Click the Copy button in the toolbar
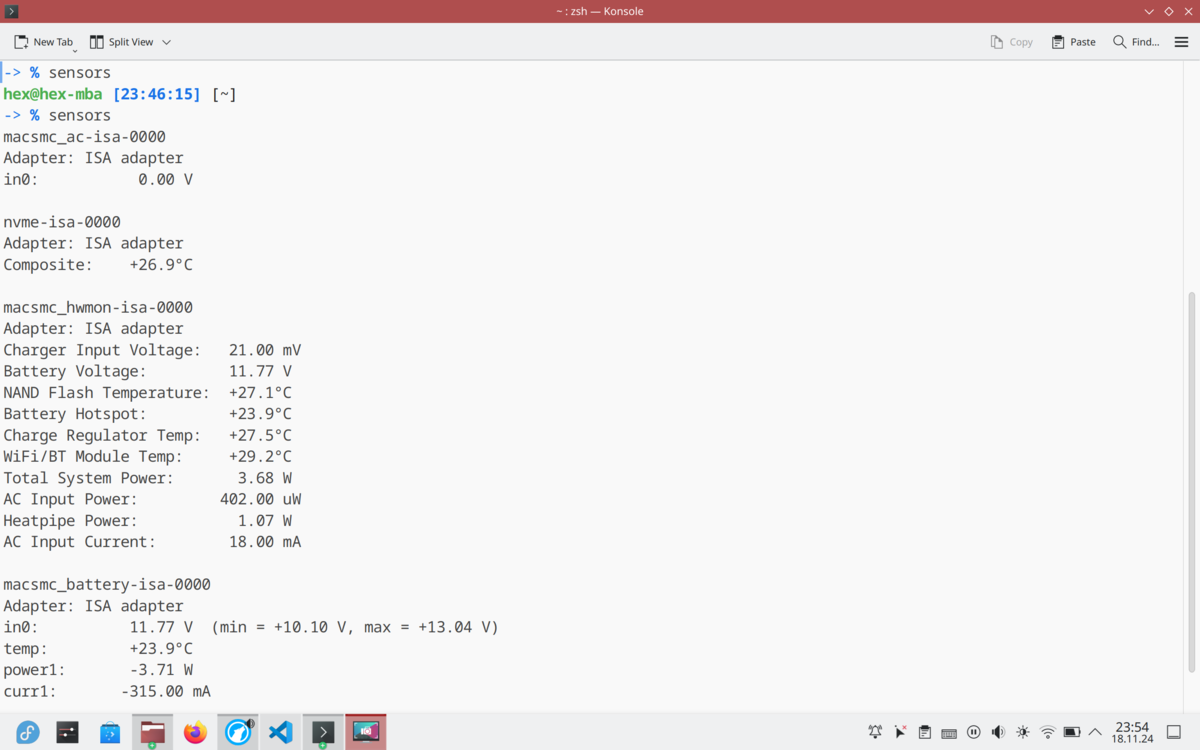This screenshot has width=1200, height=750. coord(1011,42)
